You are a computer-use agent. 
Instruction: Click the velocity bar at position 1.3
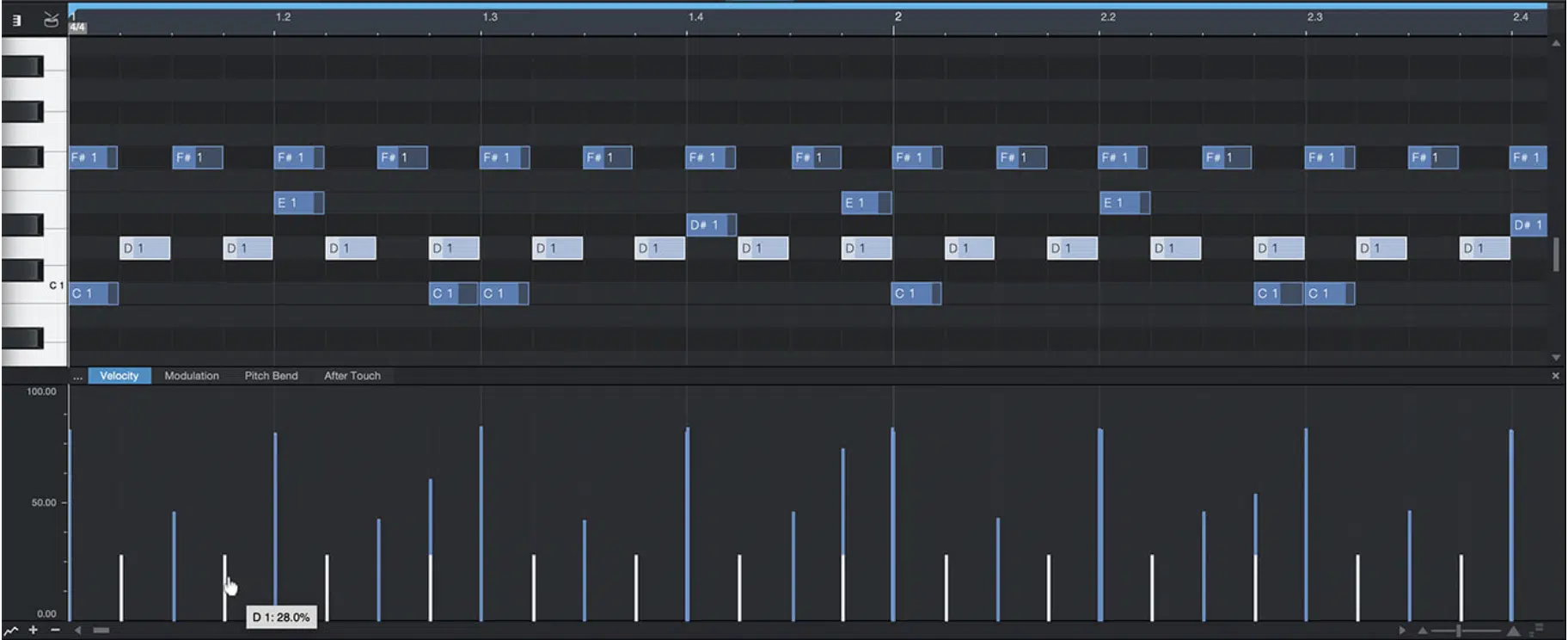click(x=481, y=524)
